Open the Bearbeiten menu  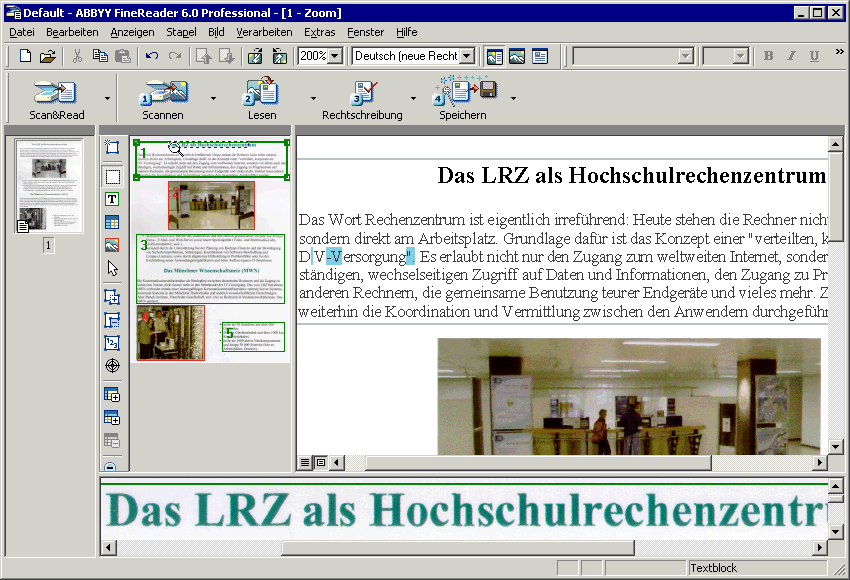[72, 32]
